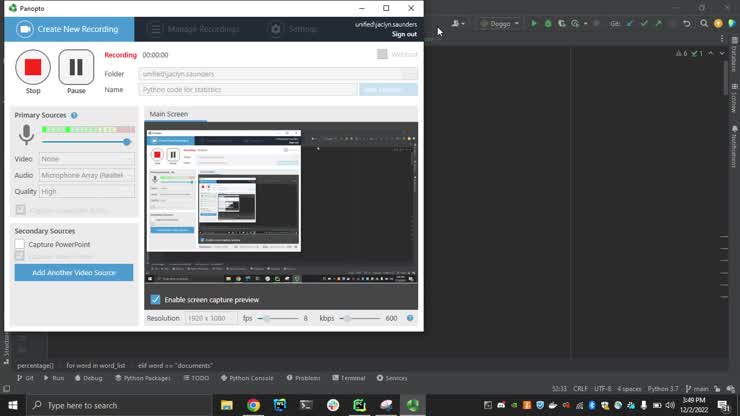Open the warnings count indicator in editor
Viewport: 740px width, 416px height.
point(682,53)
